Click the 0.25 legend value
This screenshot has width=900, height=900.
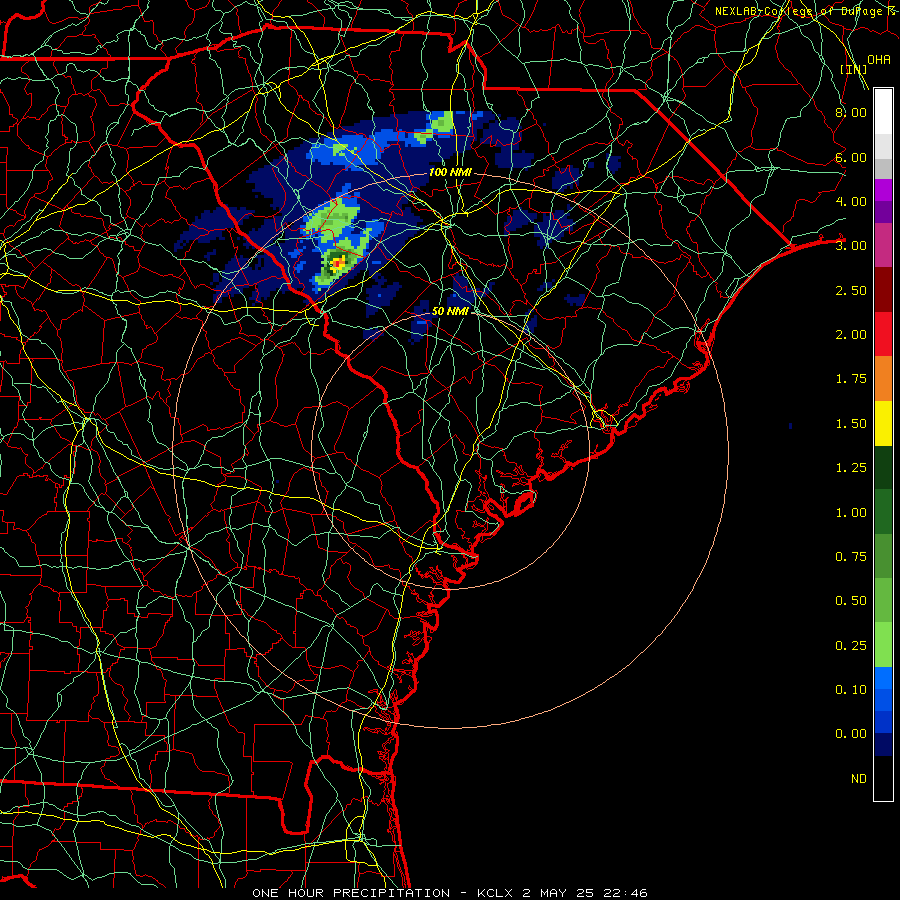[851, 646]
